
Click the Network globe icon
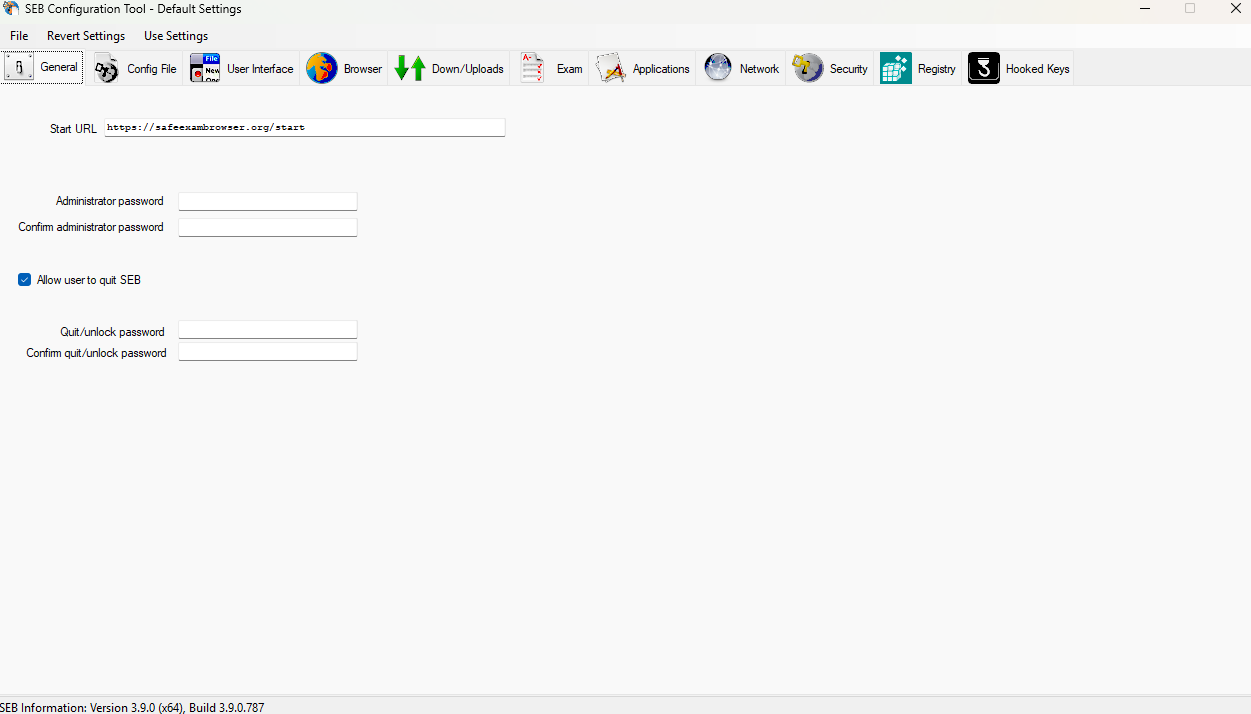pos(718,68)
